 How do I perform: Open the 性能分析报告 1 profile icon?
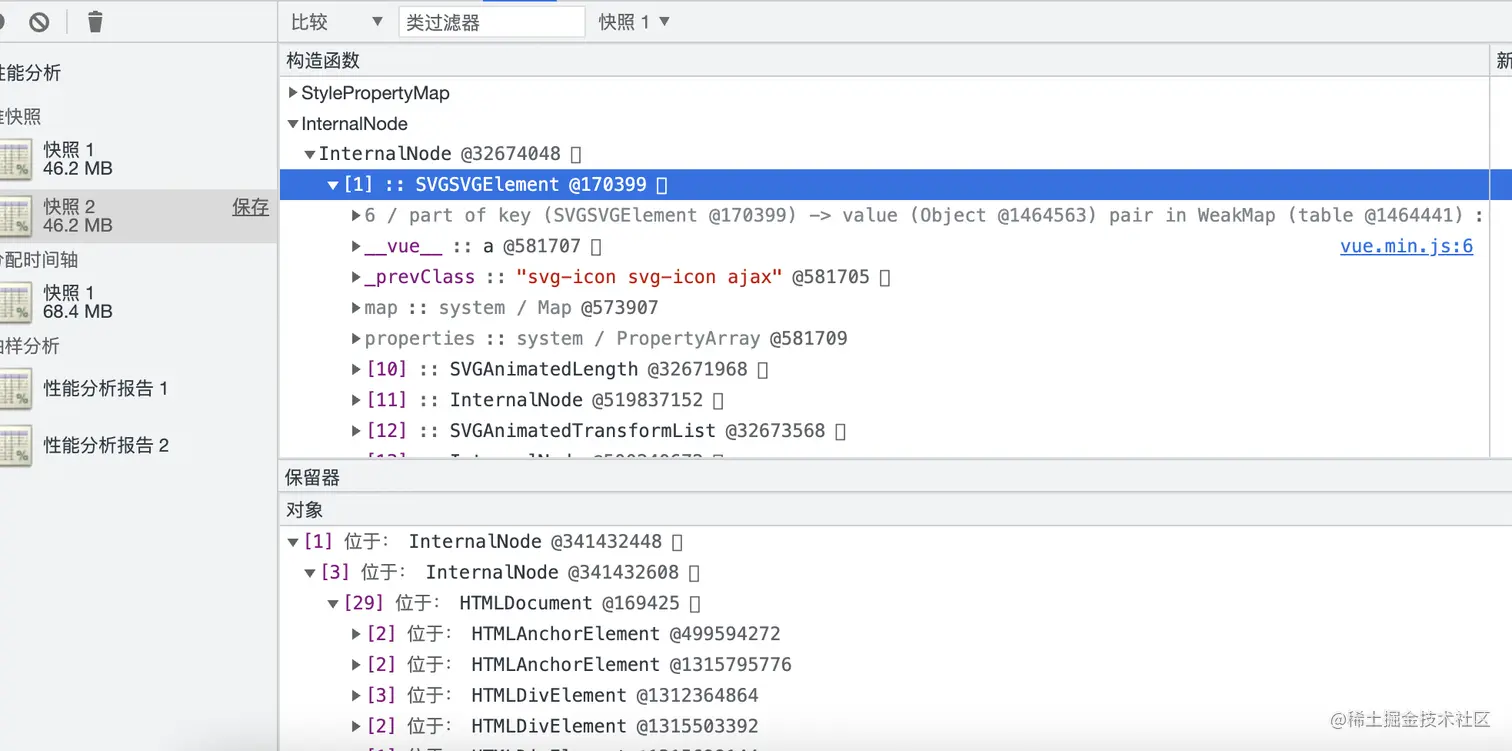click(x=15, y=388)
